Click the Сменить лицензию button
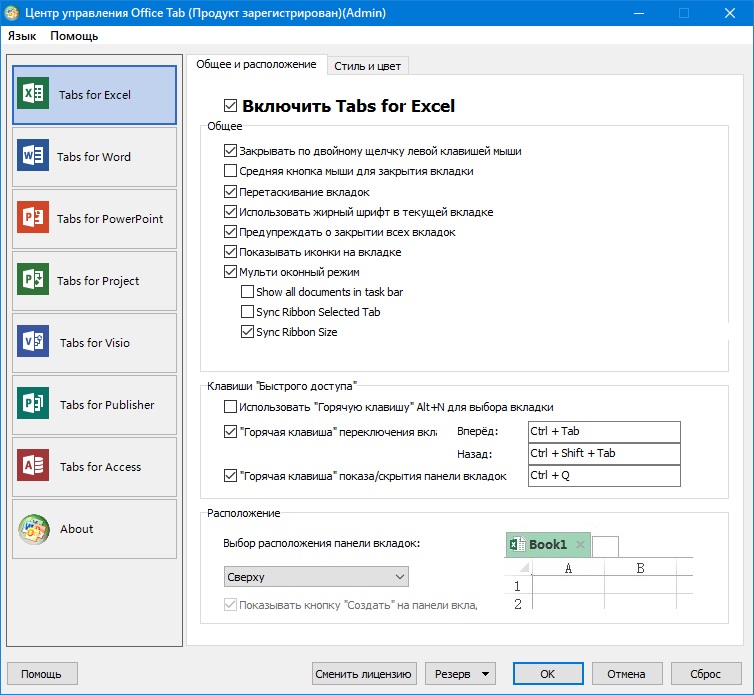This screenshot has height=695, width=754. pos(364,674)
